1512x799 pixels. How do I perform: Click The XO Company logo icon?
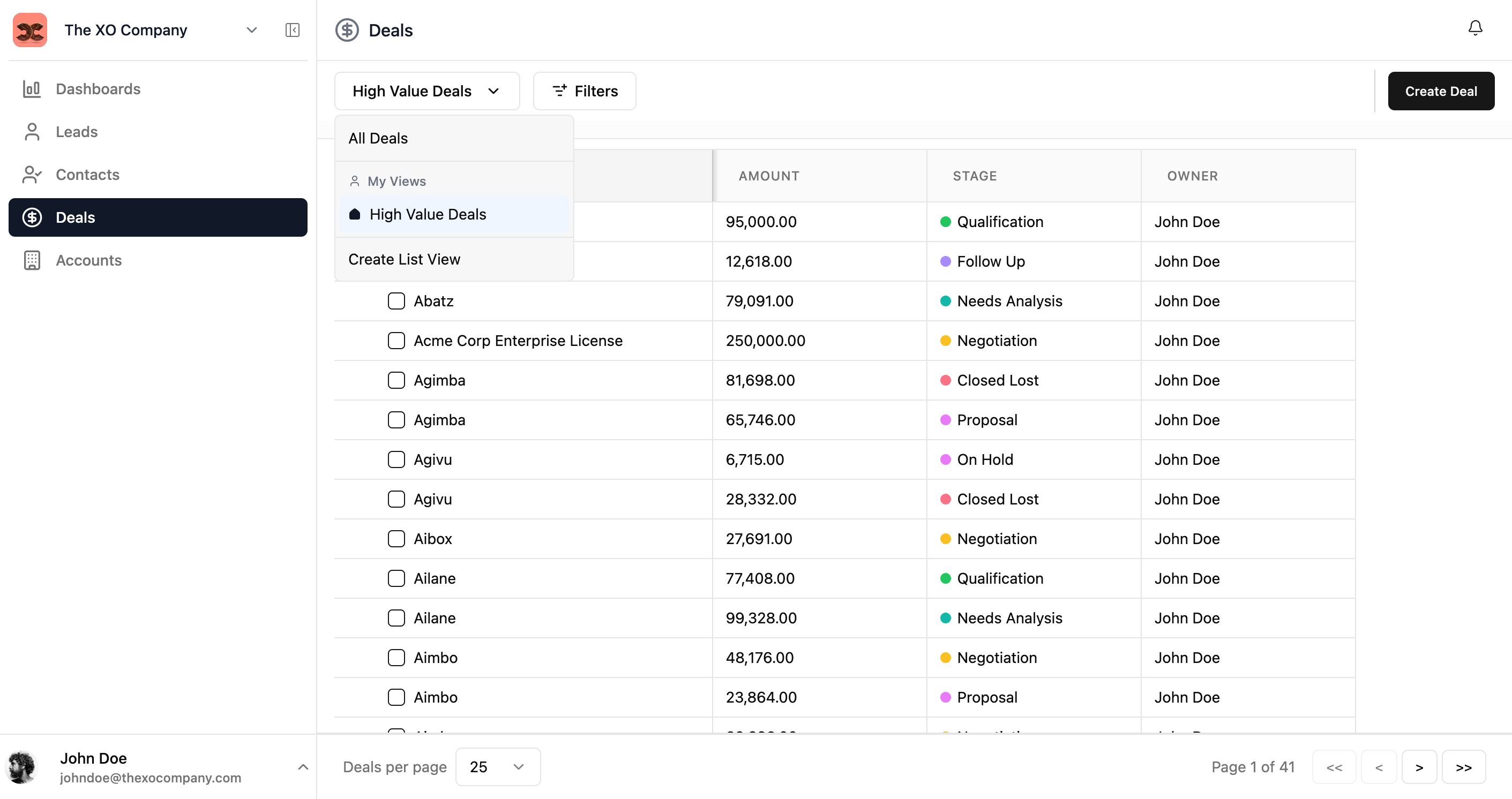point(30,30)
